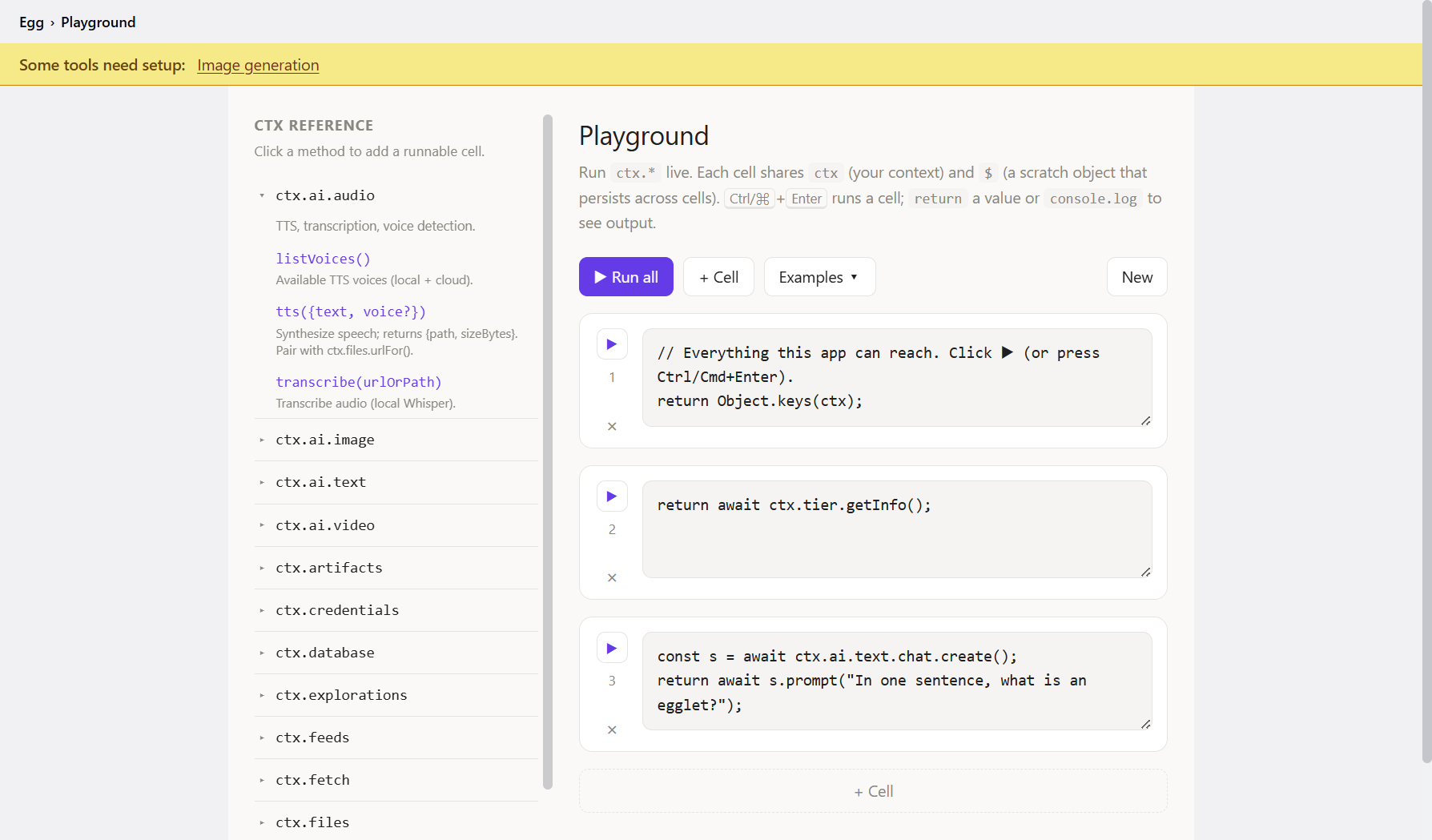Run cell 3 with its play icon
The height and width of the screenshot is (840, 1432).
tap(612, 649)
